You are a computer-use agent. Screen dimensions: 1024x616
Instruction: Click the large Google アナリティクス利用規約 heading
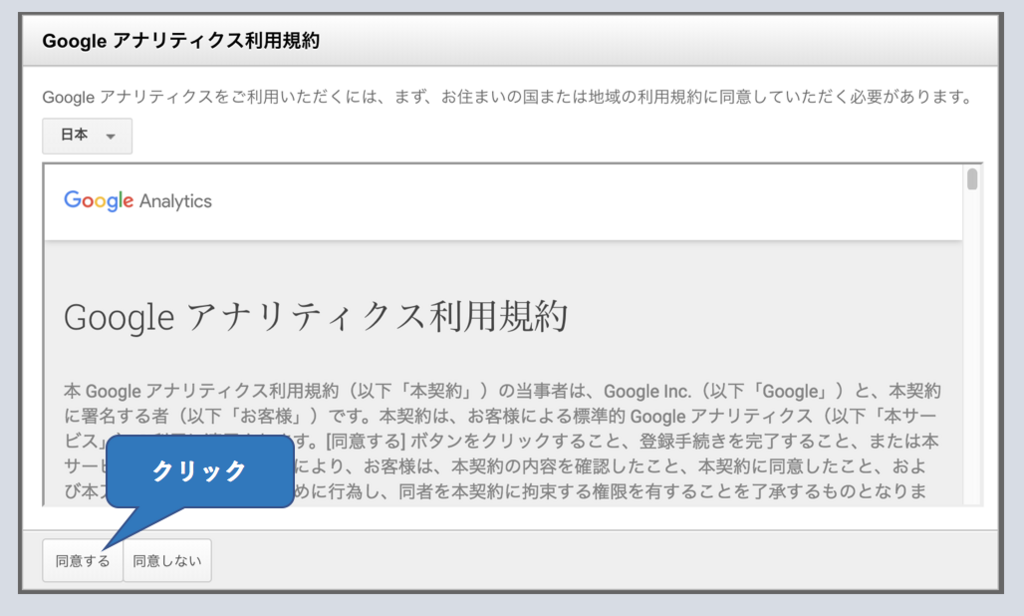click(315, 317)
